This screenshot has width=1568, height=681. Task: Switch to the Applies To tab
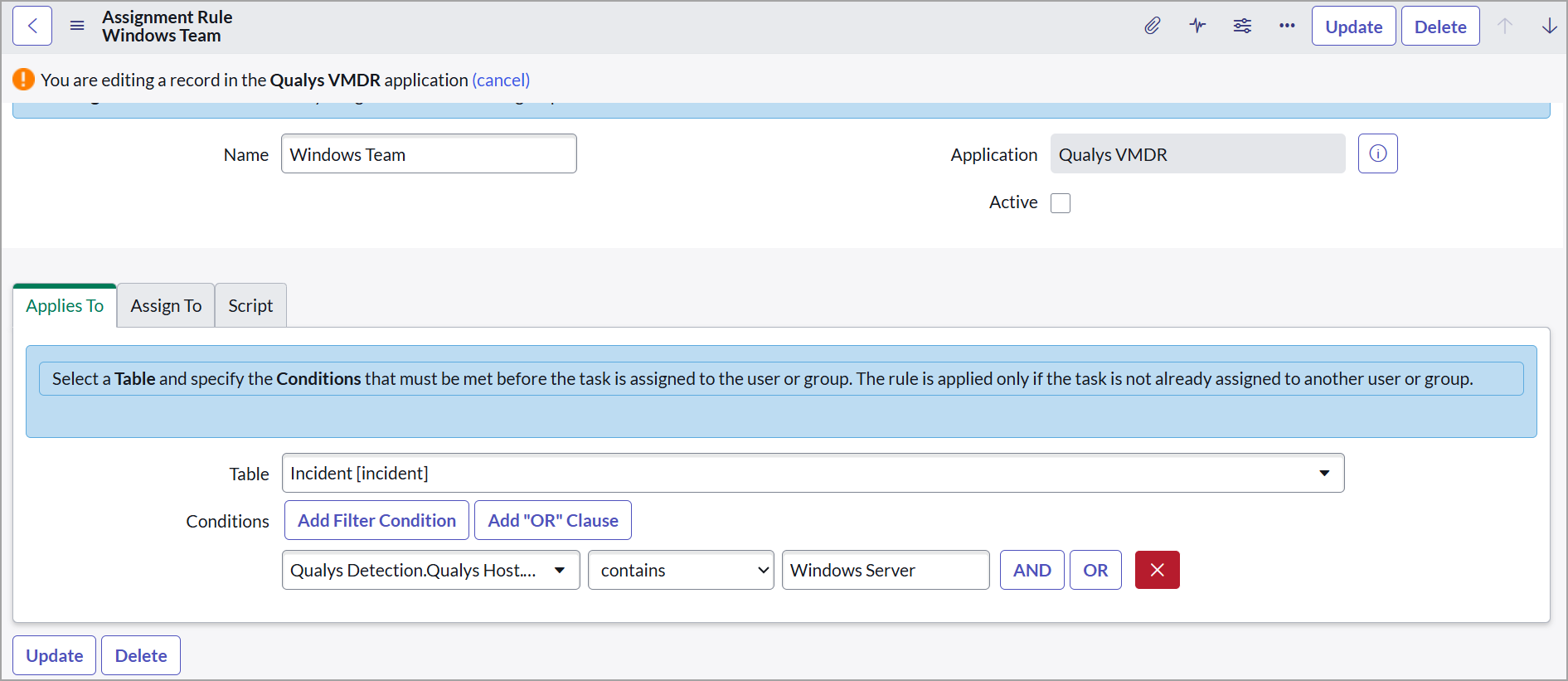tap(65, 305)
